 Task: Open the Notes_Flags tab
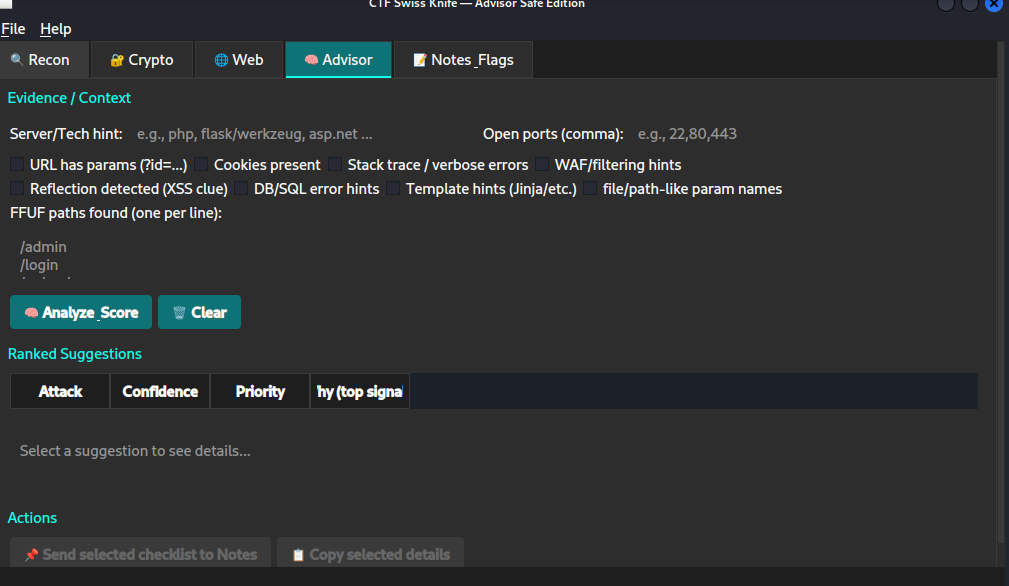click(463, 60)
